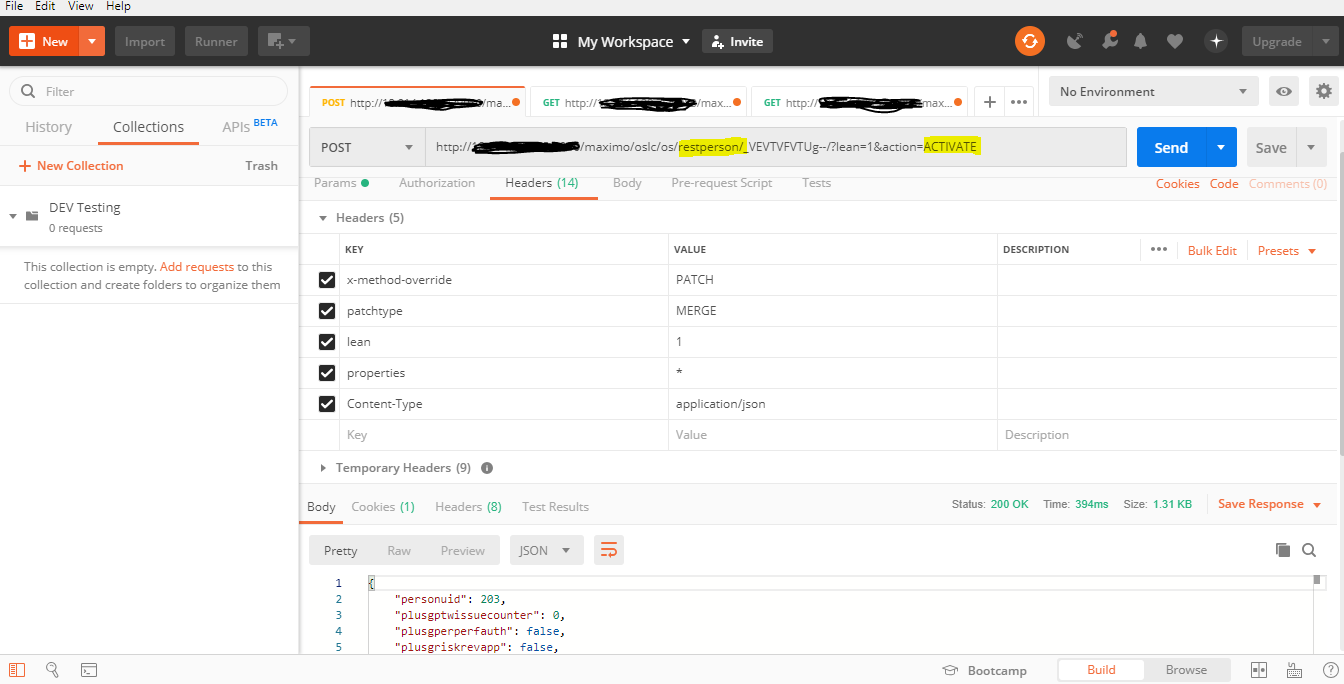Click the Import button
This screenshot has width=1344, height=684.
point(145,41)
